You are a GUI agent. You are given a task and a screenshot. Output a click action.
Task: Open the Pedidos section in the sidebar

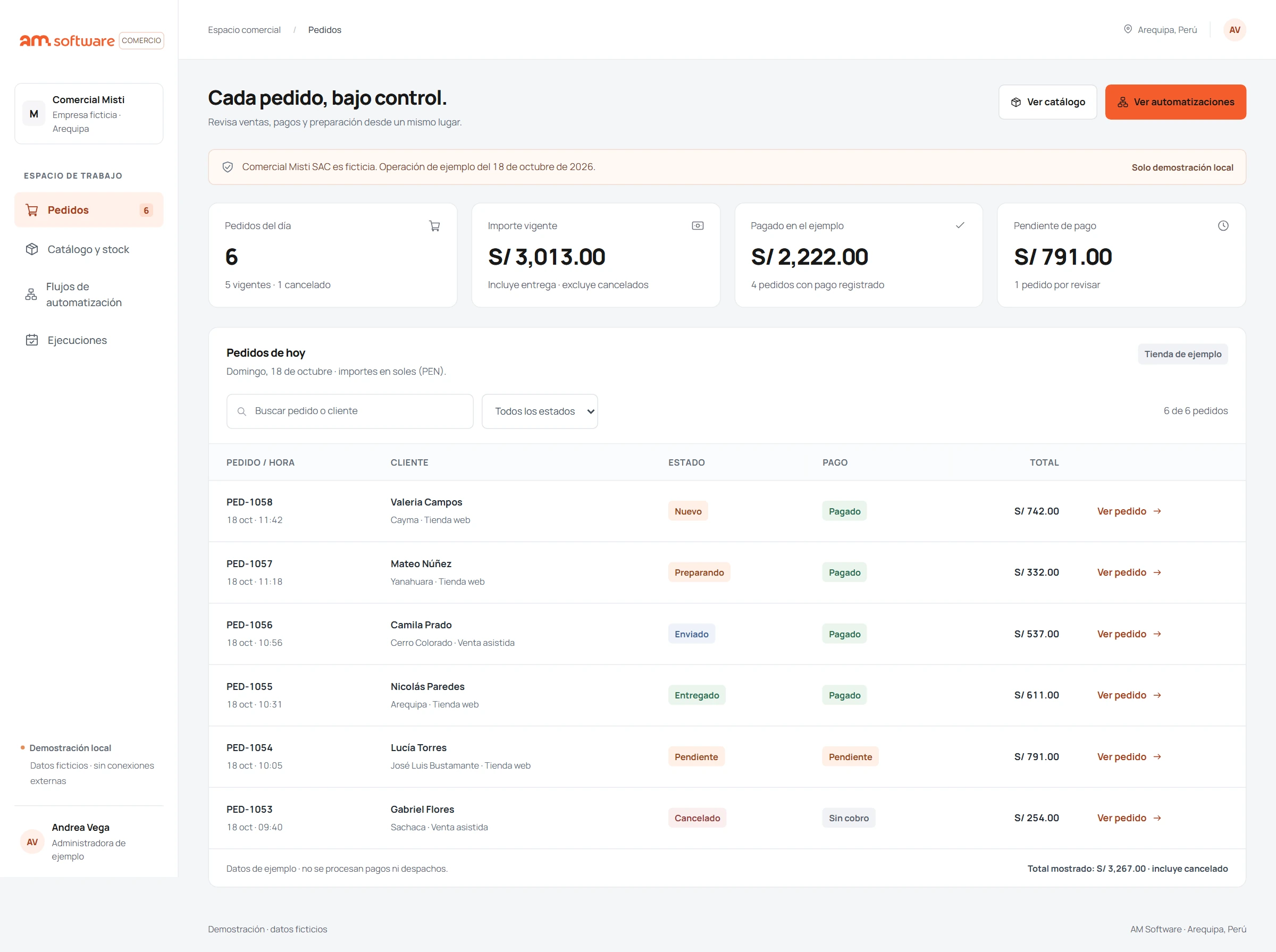[x=89, y=210]
